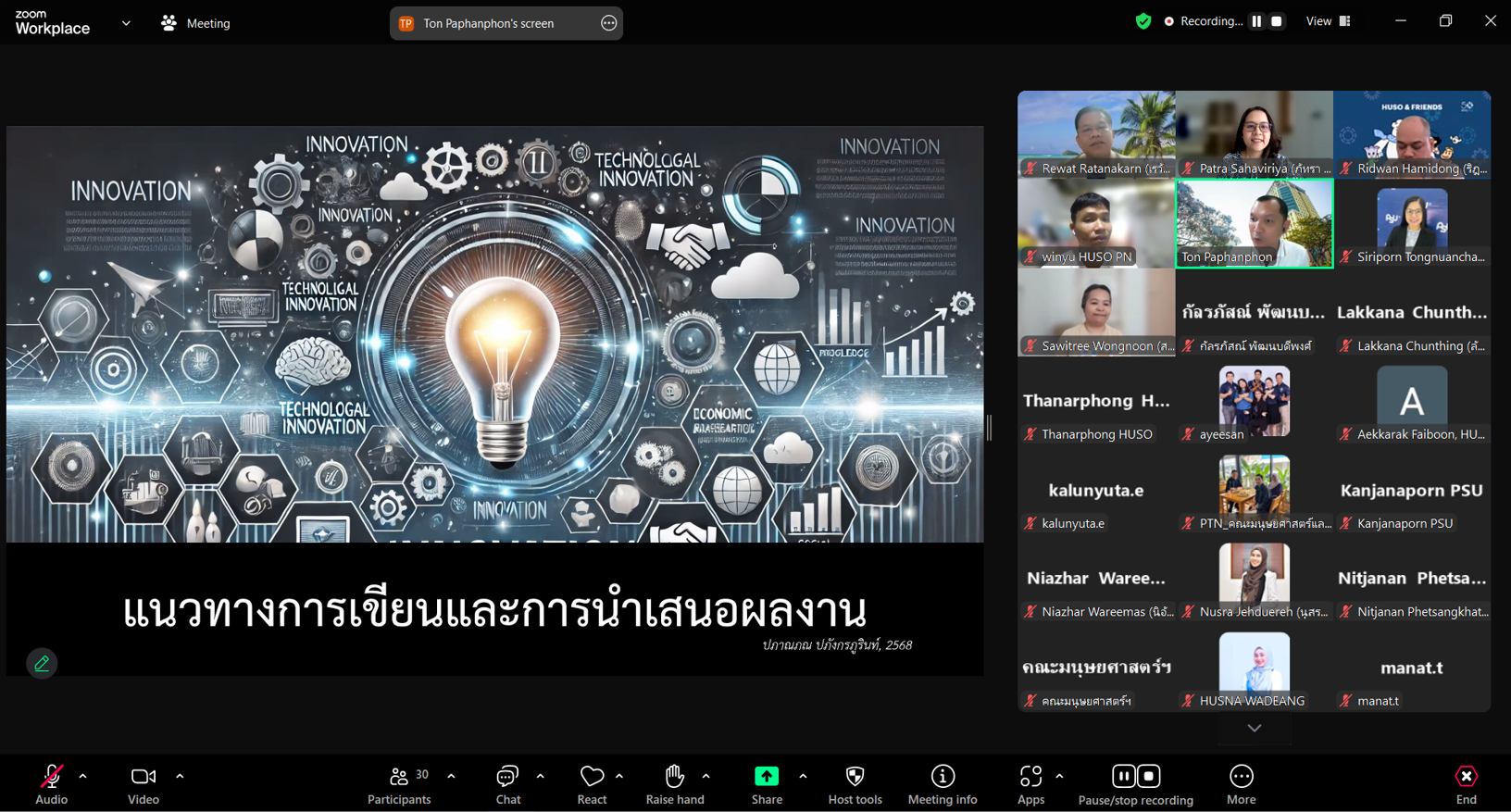The height and width of the screenshot is (812, 1511).
Task: Show more participants with the down chevron
Action: coord(1255,728)
